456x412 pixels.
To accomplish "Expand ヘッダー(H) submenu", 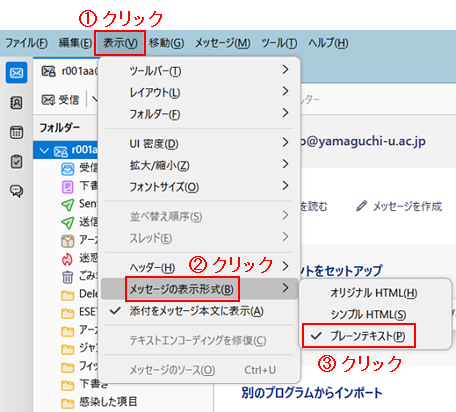I will click(200, 267).
